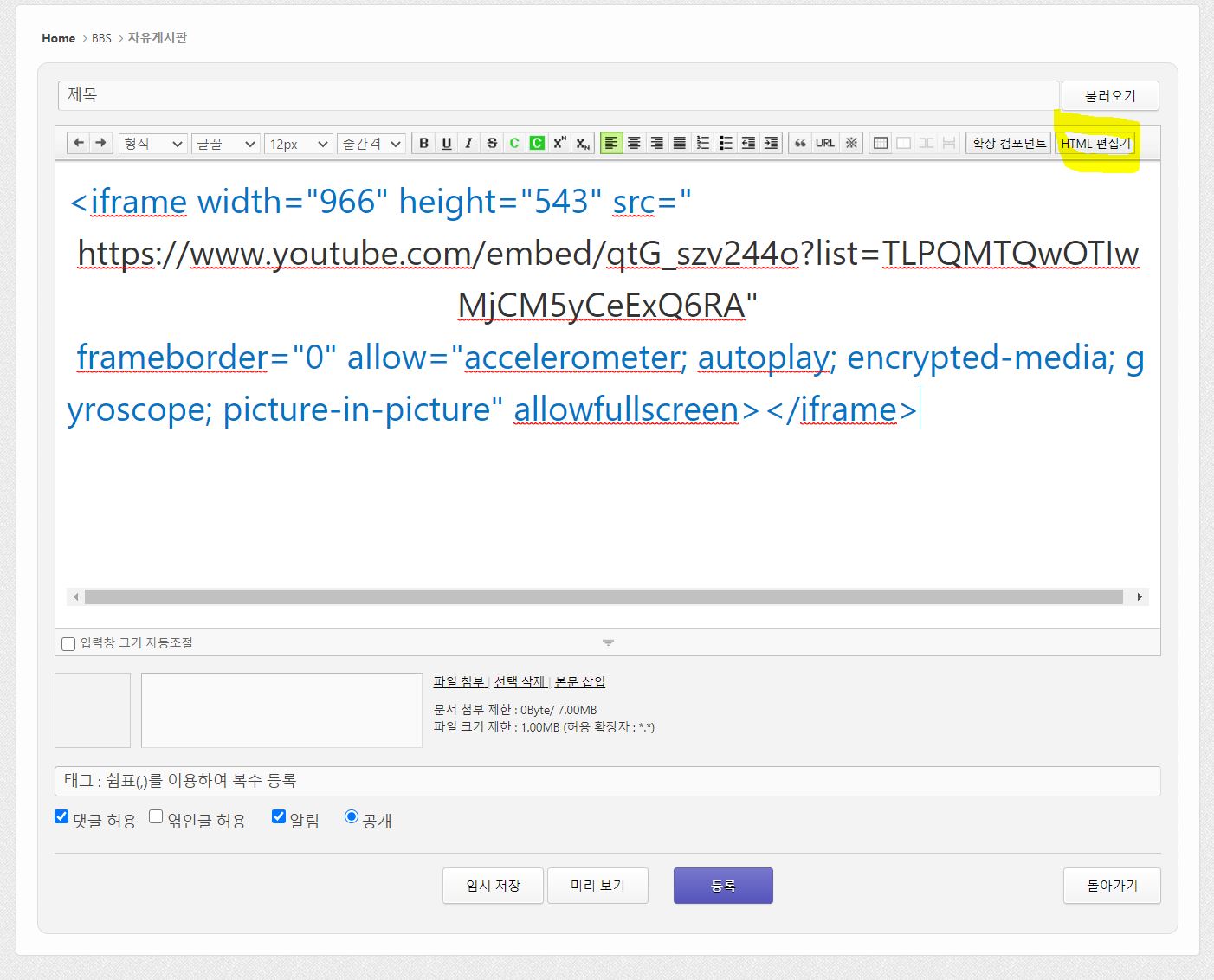The image size is (1214, 980).
Task: Center align the text
Action: point(634,144)
